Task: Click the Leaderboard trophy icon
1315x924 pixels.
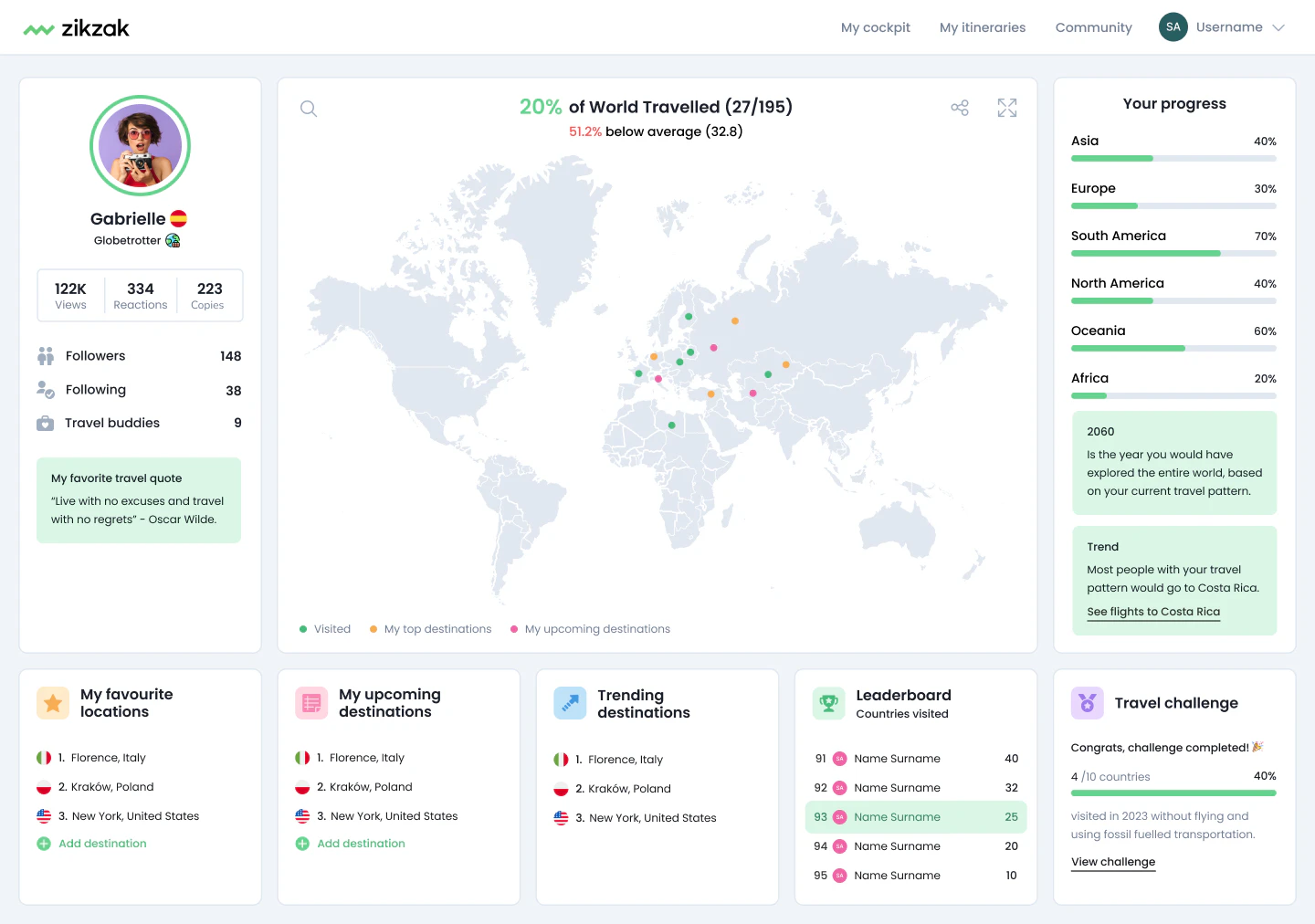Action: (x=829, y=703)
